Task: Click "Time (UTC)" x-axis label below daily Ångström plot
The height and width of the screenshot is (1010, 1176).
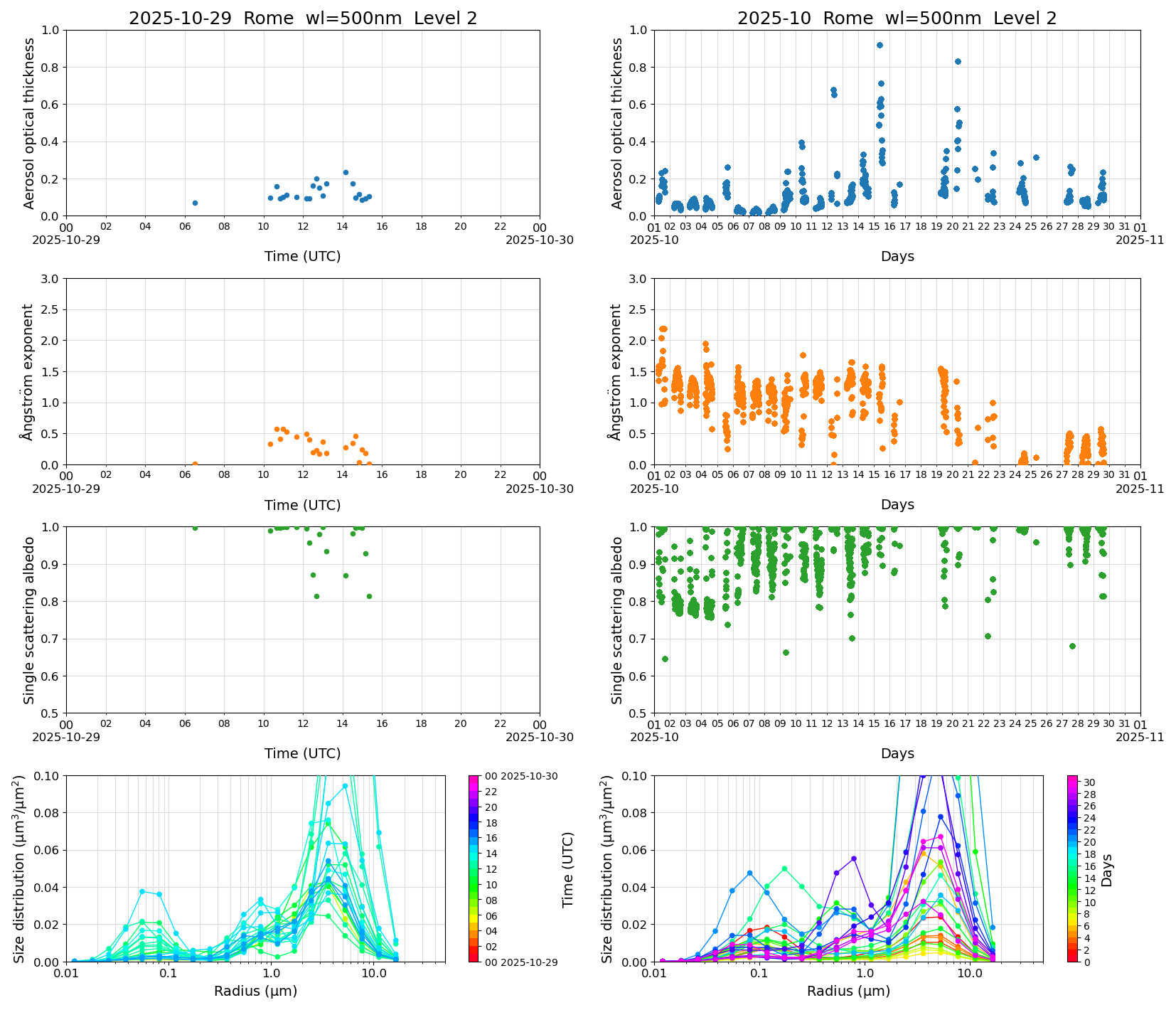Action: 303,505
